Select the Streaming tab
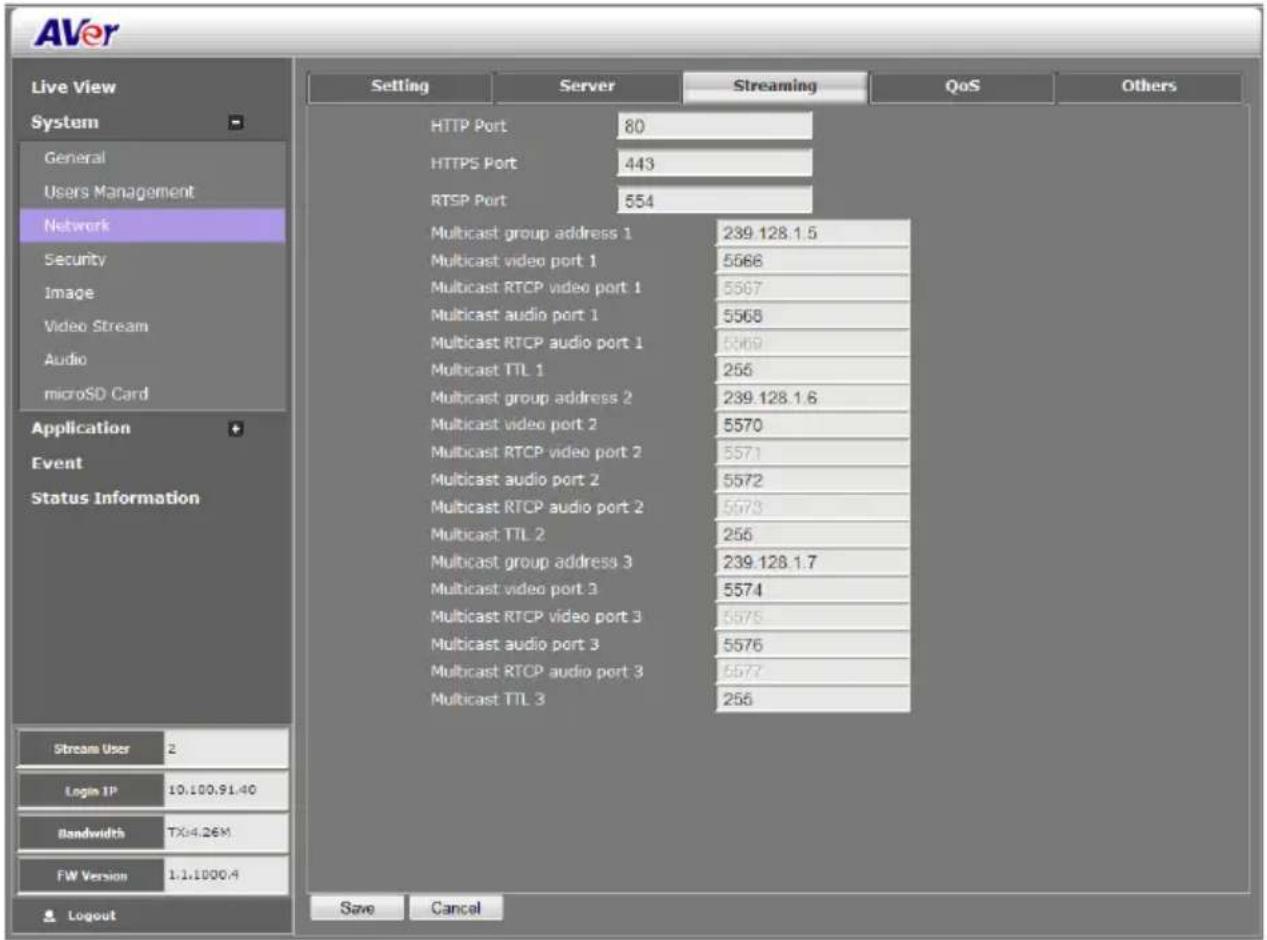The image size is (1267, 940). (x=775, y=87)
